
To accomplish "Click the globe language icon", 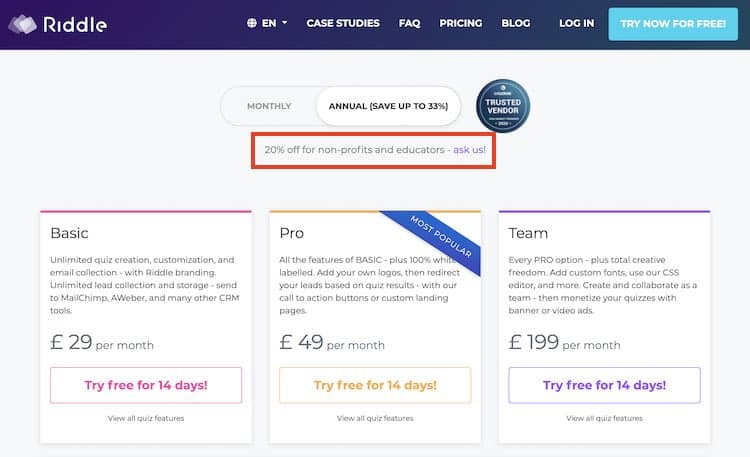I will 252,23.
